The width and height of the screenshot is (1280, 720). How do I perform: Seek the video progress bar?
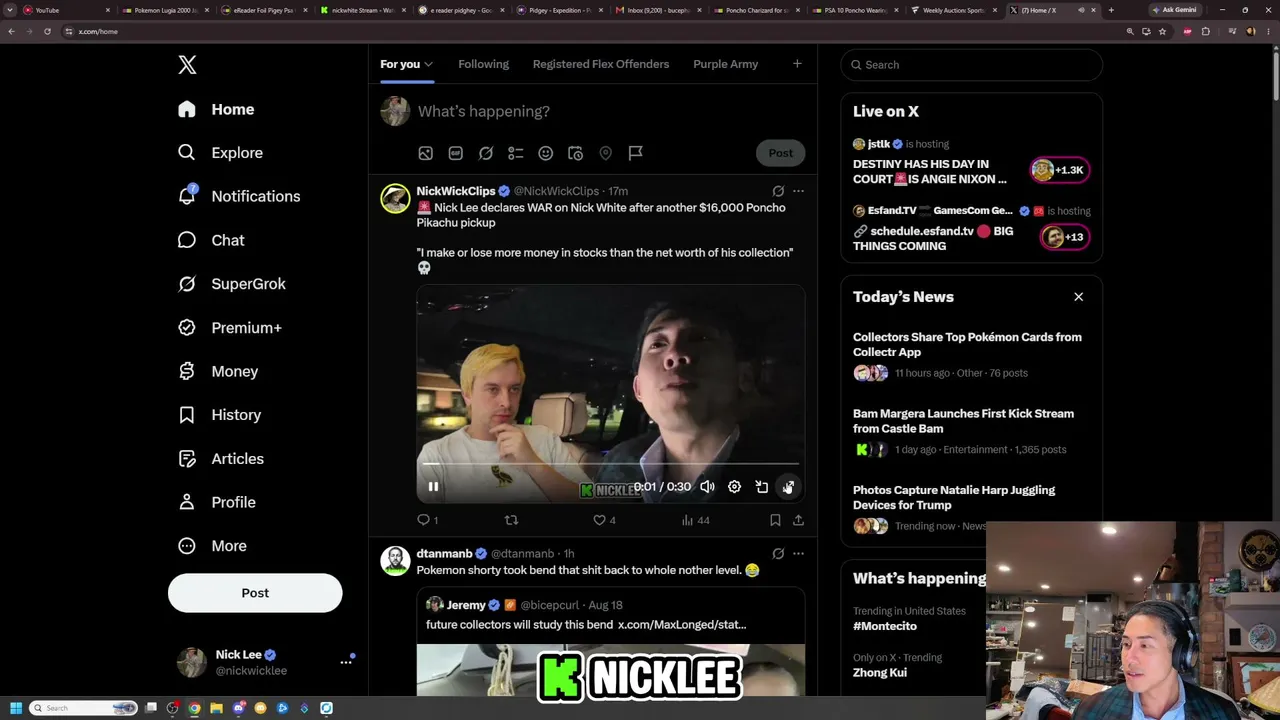(610, 464)
